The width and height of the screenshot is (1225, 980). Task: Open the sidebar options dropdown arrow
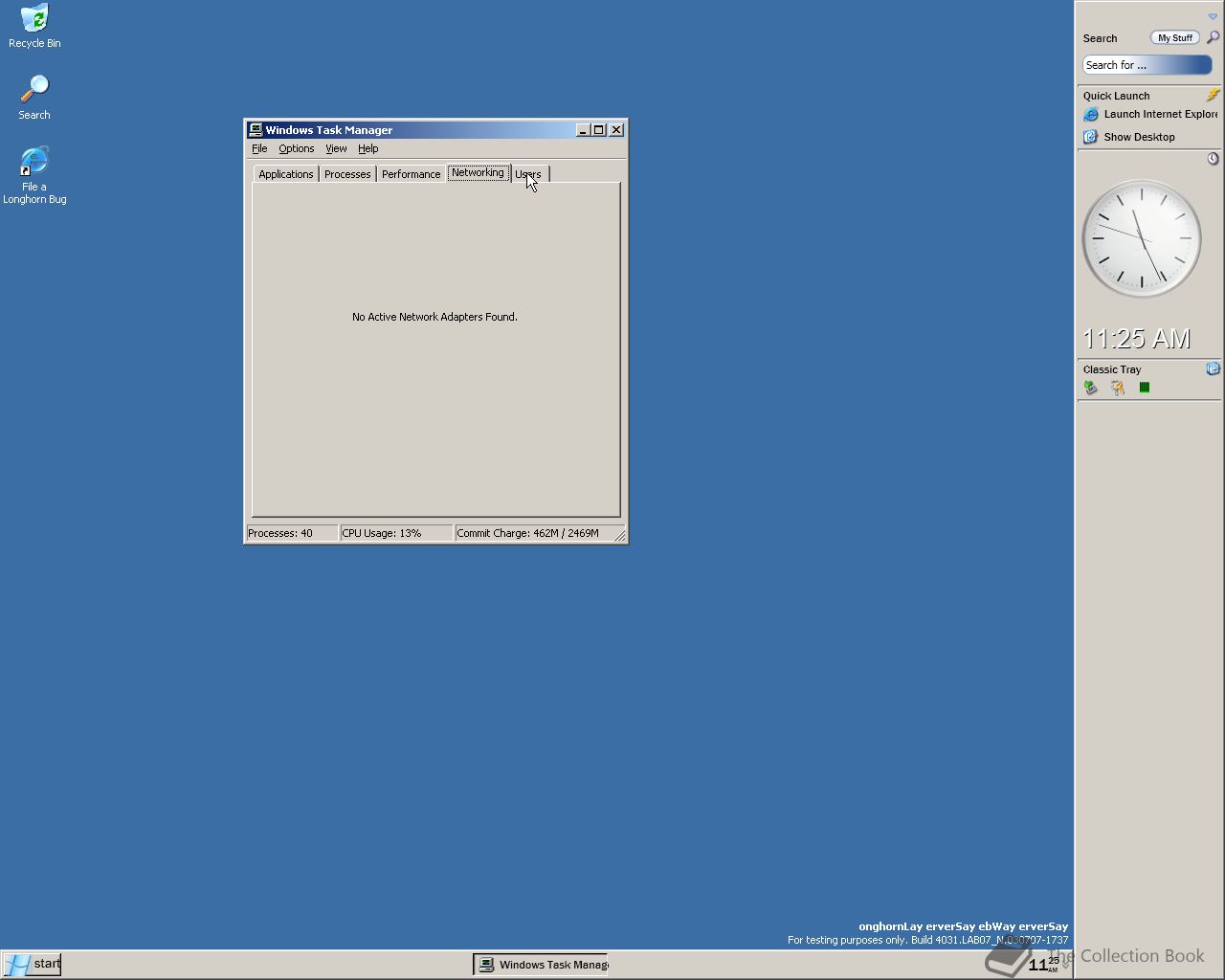[x=1213, y=16]
